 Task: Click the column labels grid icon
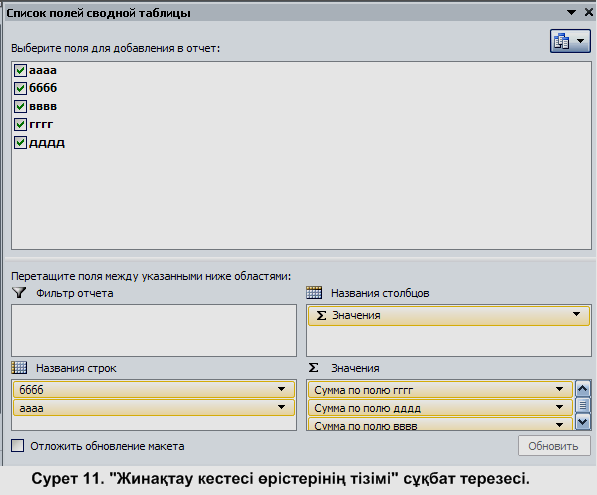314,292
